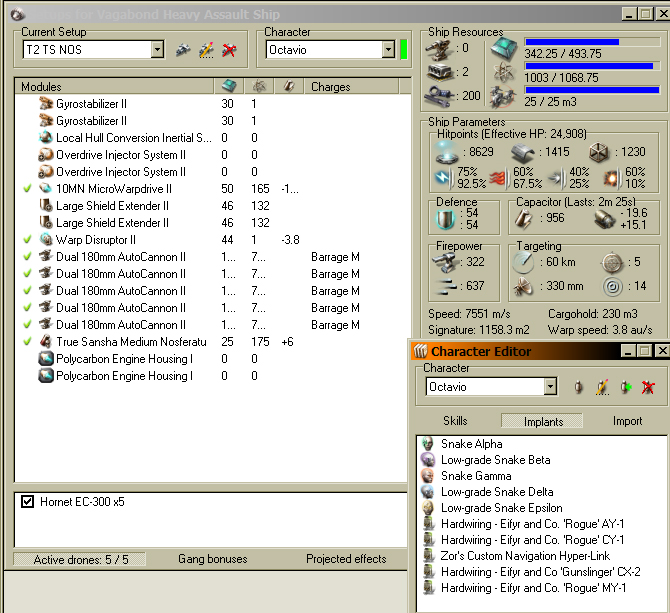
Task: Click the powergrid column header icon in Modules
Action: coord(259,86)
